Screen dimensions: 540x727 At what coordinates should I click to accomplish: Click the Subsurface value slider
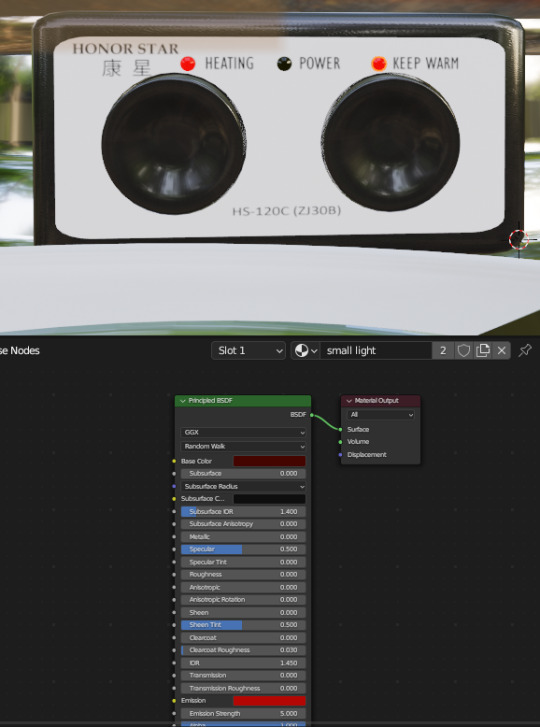click(243, 473)
